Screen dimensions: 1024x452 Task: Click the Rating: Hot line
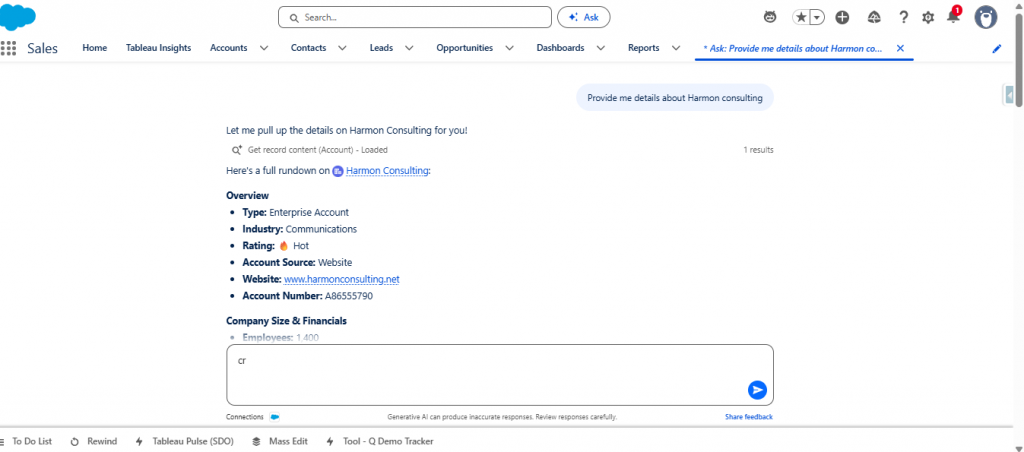pos(276,246)
